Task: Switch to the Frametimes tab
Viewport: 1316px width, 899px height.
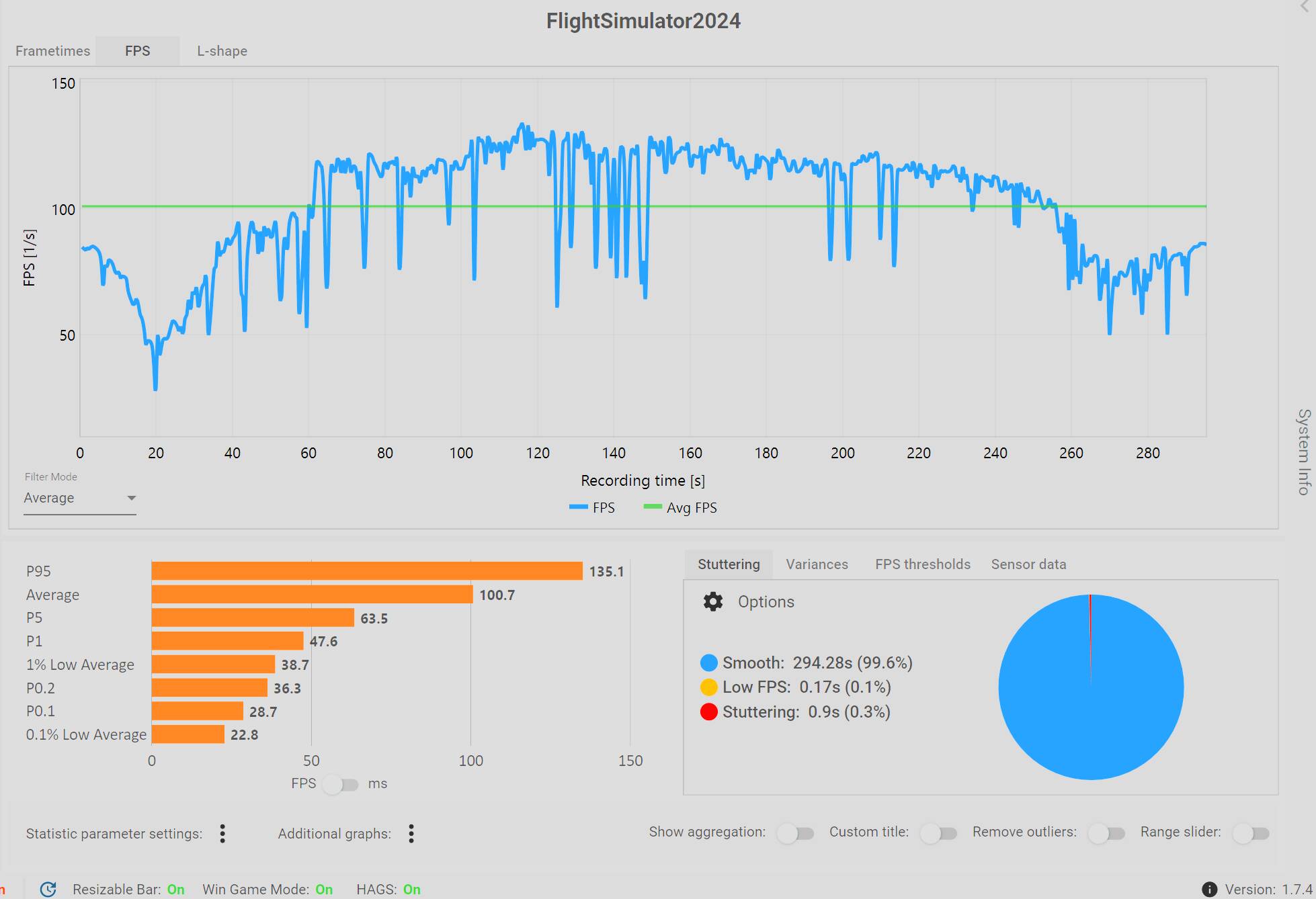Action: point(52,51)
